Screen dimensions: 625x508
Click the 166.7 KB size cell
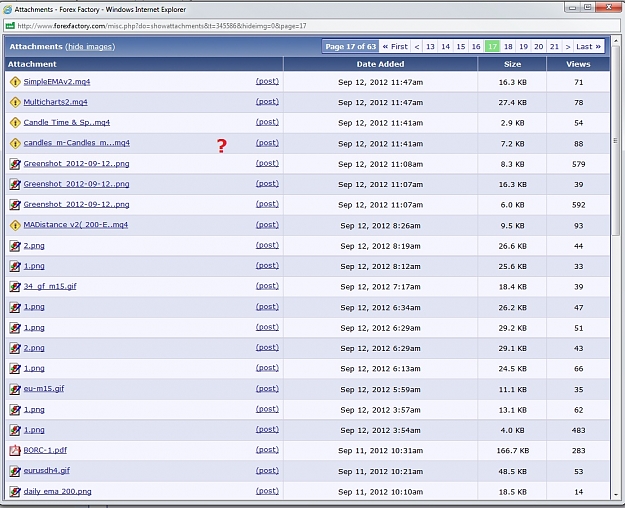click(x=512, y=451)
